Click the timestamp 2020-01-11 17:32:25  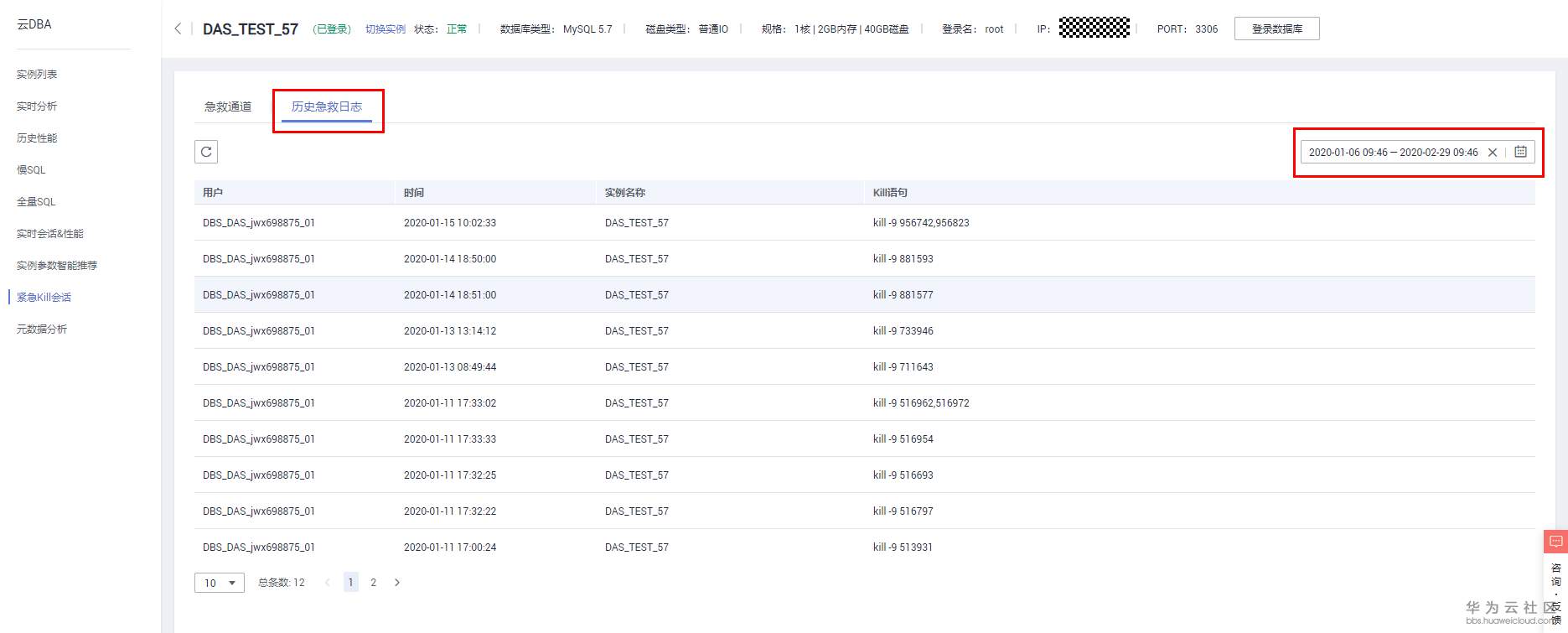click(x=450, y=475)
